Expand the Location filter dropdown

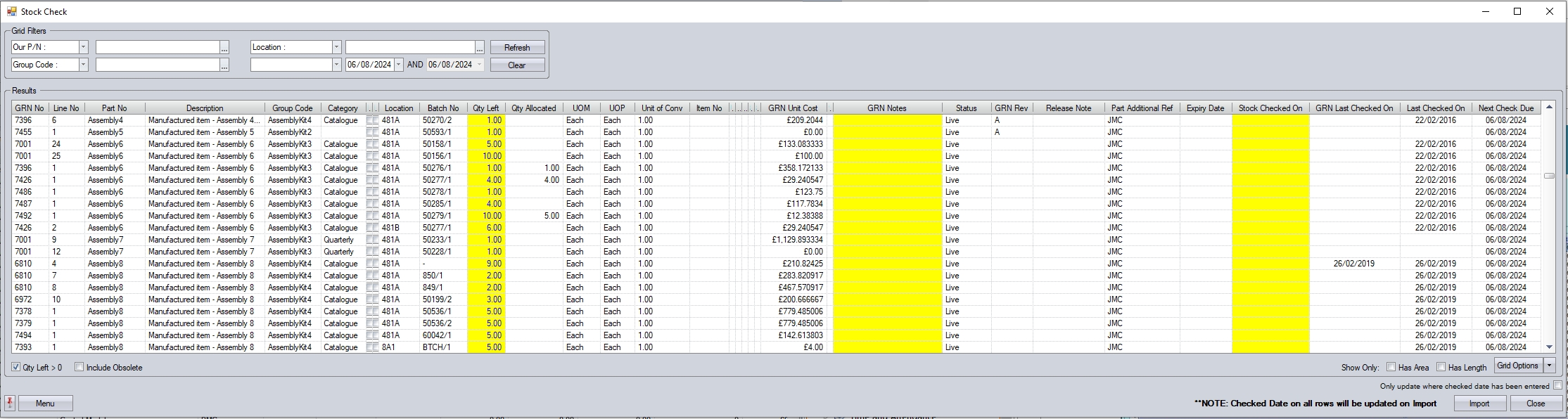click(336, 47)
